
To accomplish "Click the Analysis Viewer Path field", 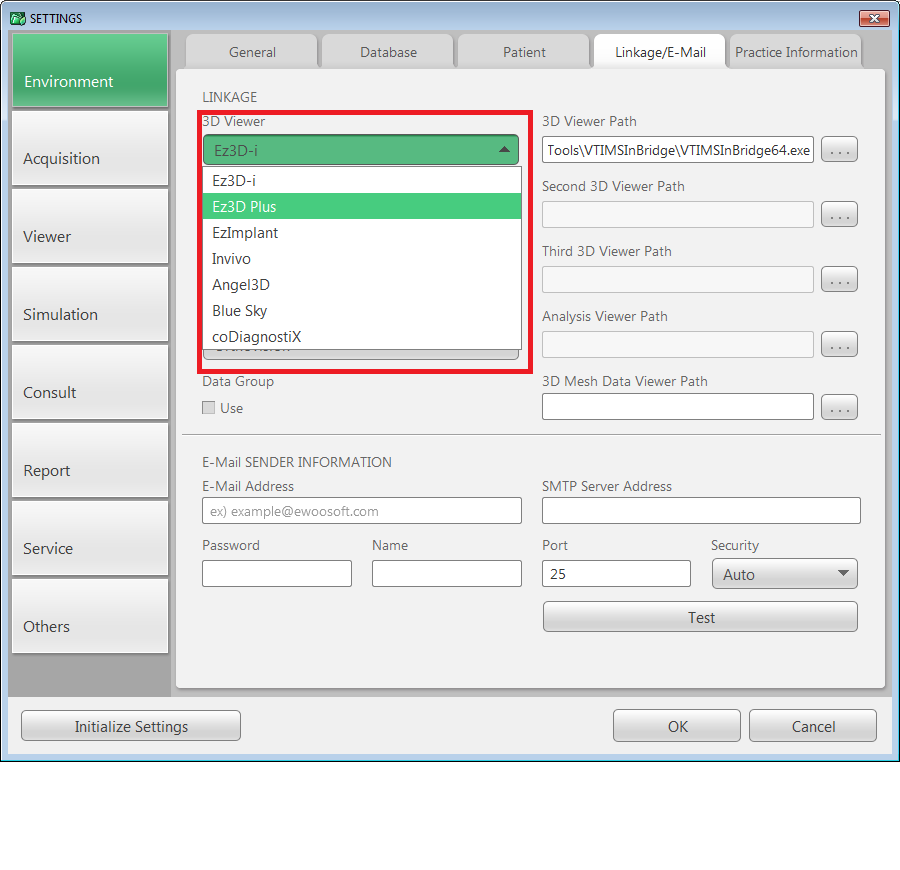I will [x=677, y=344].
